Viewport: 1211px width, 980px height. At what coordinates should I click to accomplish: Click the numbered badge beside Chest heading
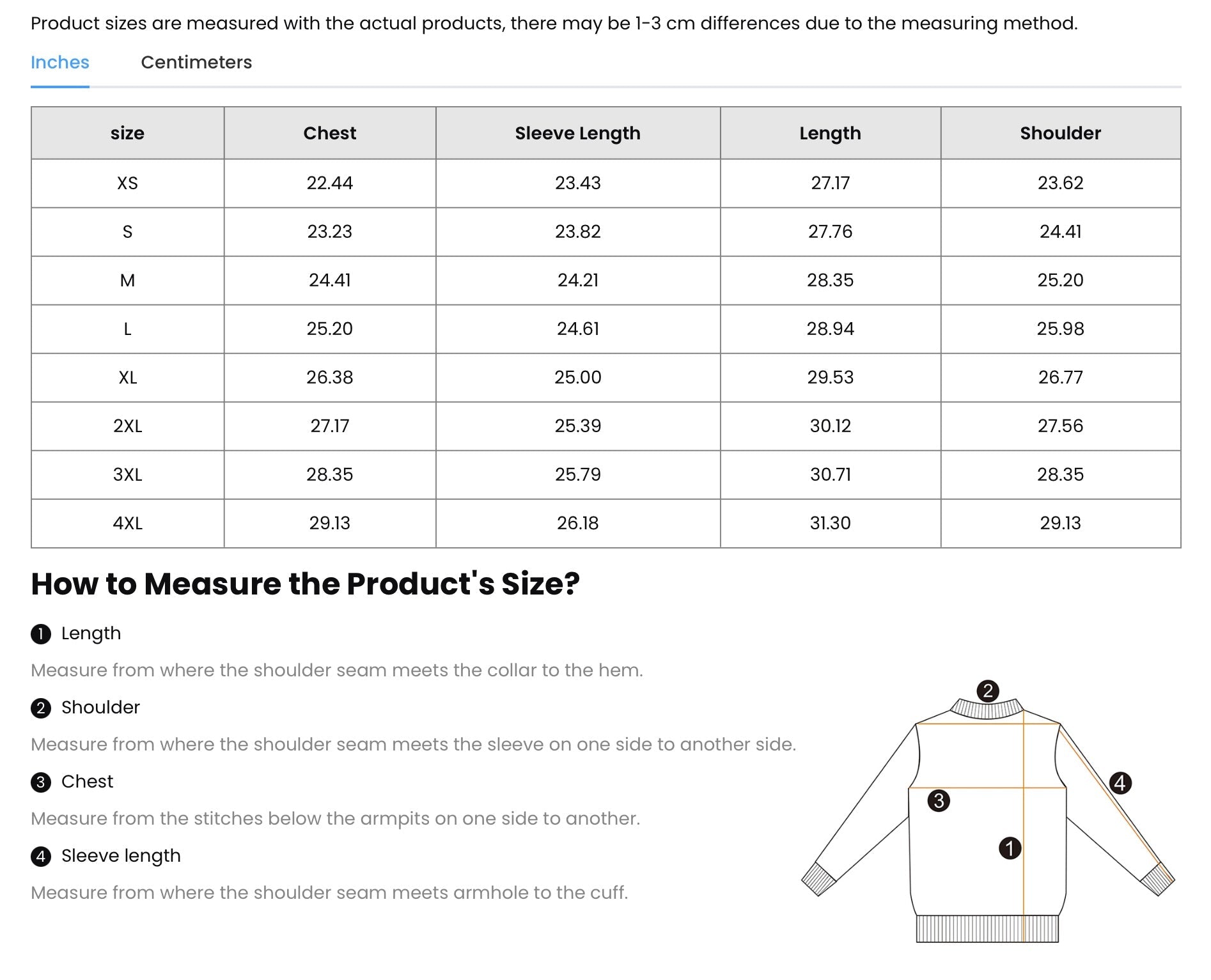[x=41, y=781]
